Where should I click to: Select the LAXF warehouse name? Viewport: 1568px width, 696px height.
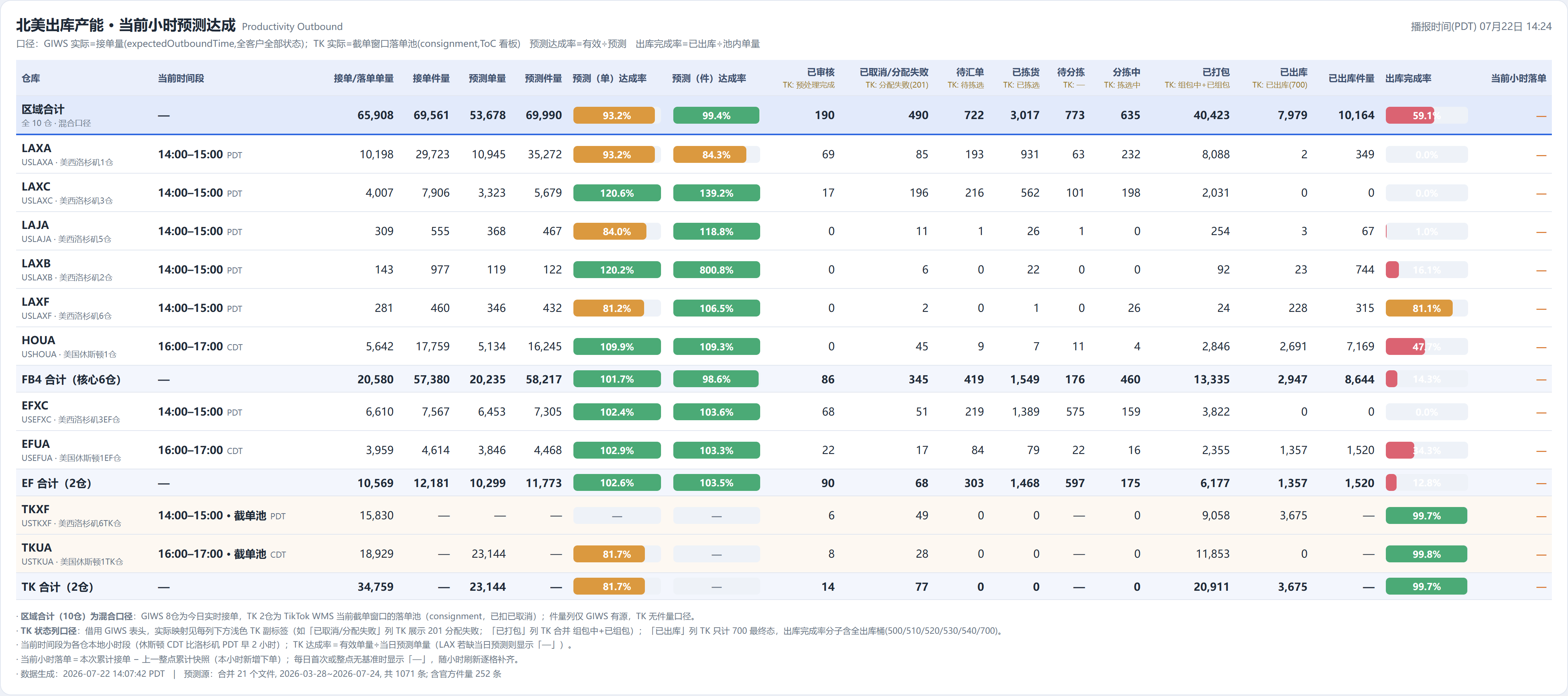coord(35,302)
